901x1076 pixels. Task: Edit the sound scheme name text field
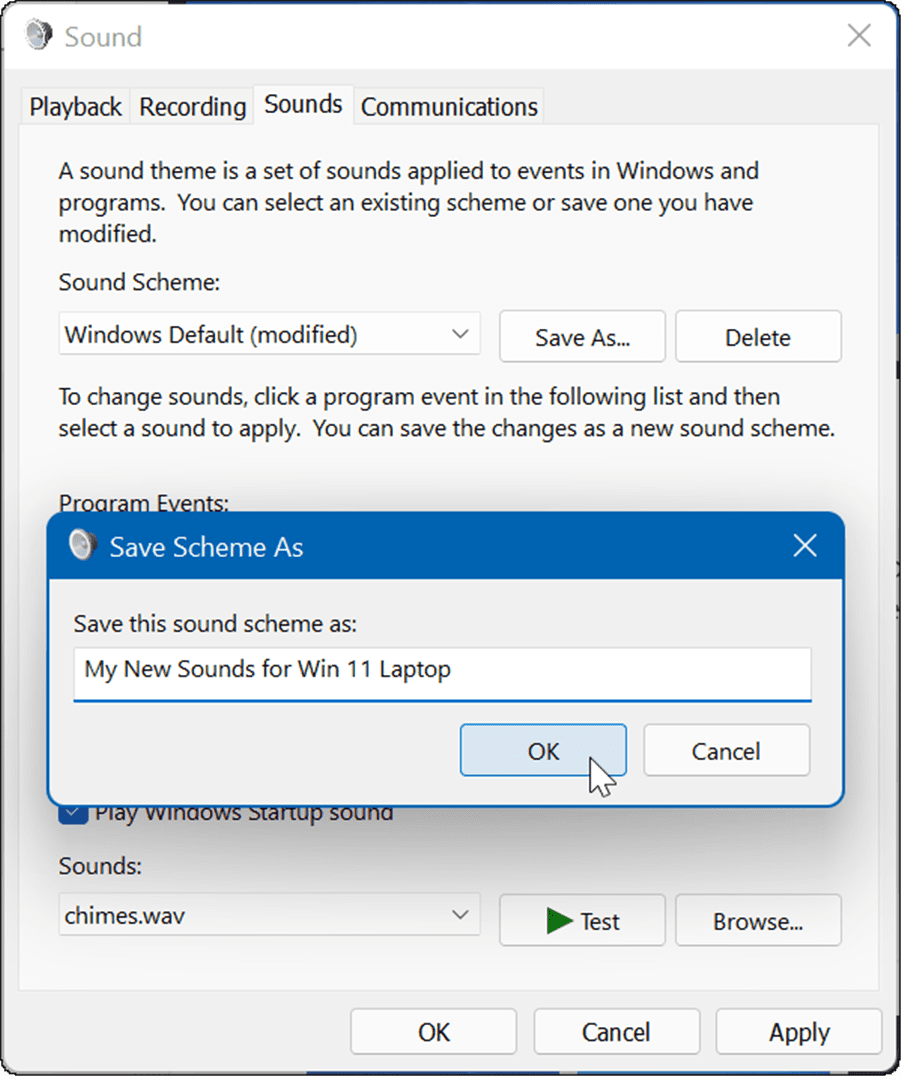click(x=441, y=674)
